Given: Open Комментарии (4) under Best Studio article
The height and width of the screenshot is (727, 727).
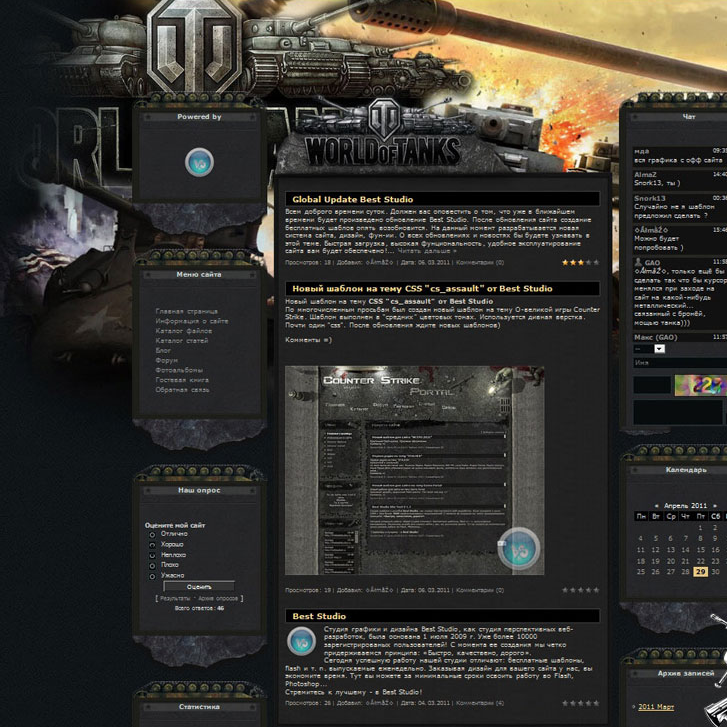Looking at the screenshot, I should [x=480, y=703].
